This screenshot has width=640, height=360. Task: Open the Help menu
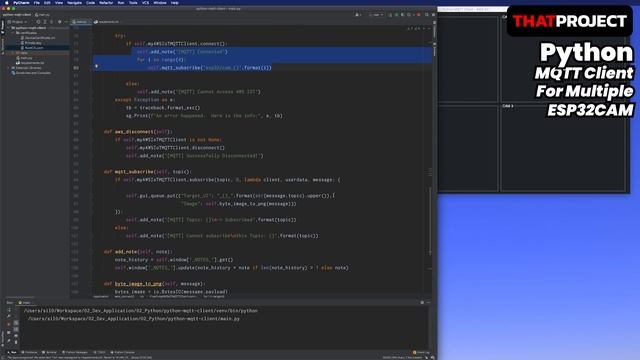coord(175,2)
